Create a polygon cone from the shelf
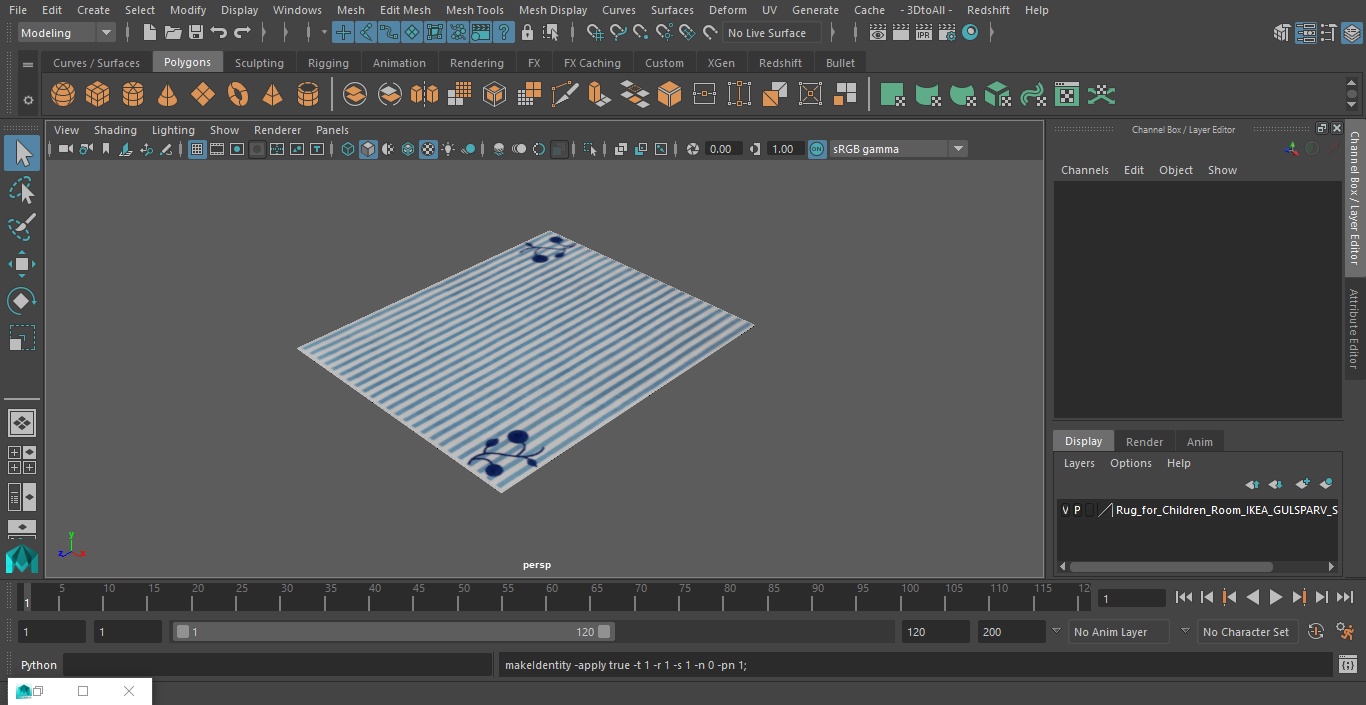This screenshot has height=705, width=1366. click(168, 95)
